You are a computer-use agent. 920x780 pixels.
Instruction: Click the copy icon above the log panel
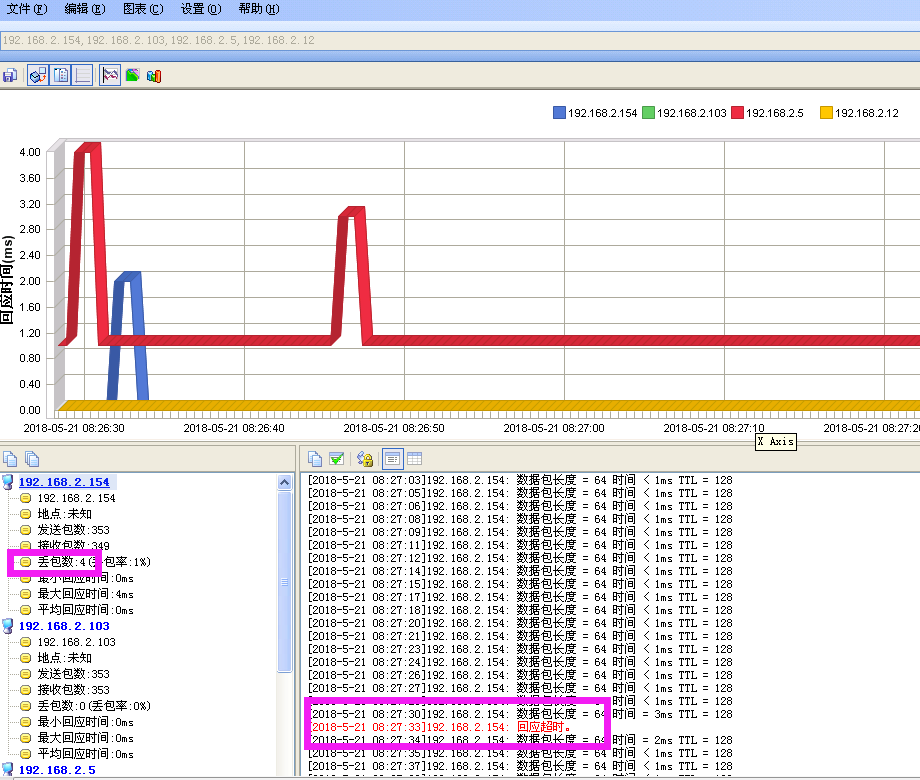pyautogui.click(x=315, y=459)
